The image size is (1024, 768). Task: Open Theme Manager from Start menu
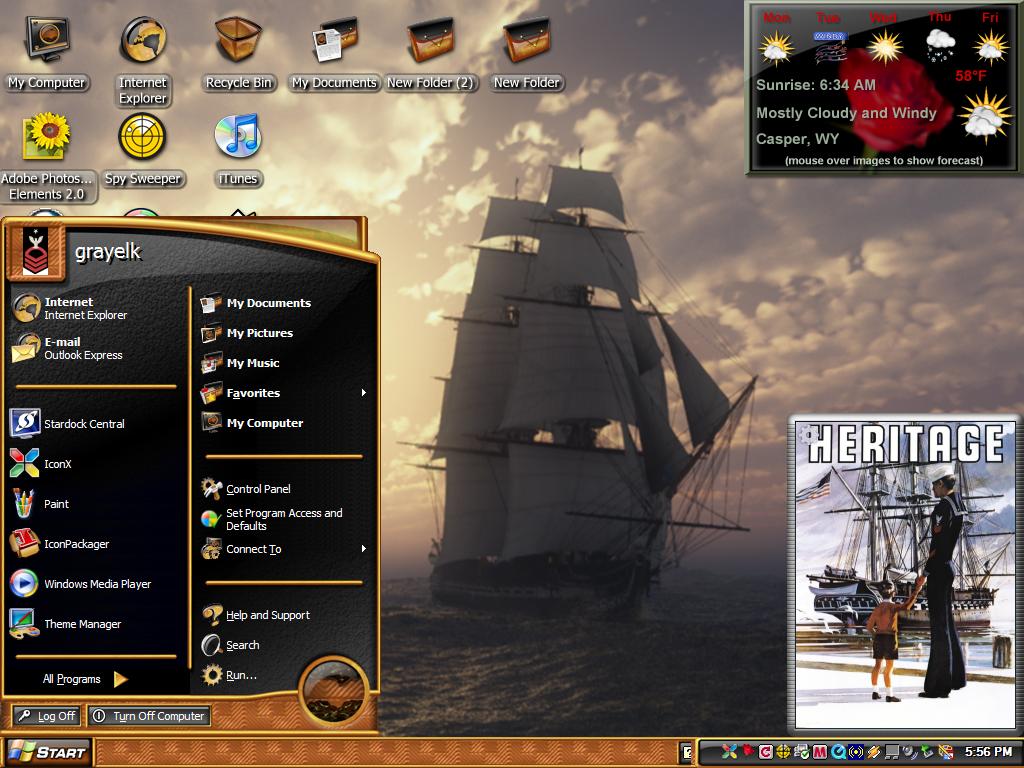click(x=66, y=624)
